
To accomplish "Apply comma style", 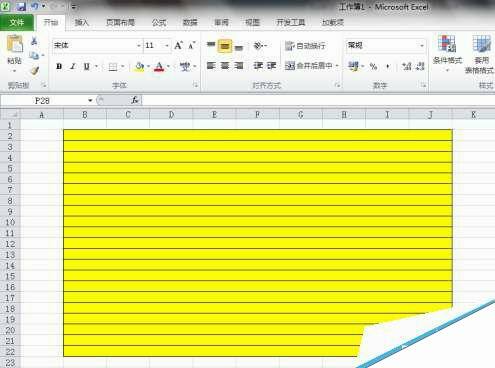I will tap(388, 66).
